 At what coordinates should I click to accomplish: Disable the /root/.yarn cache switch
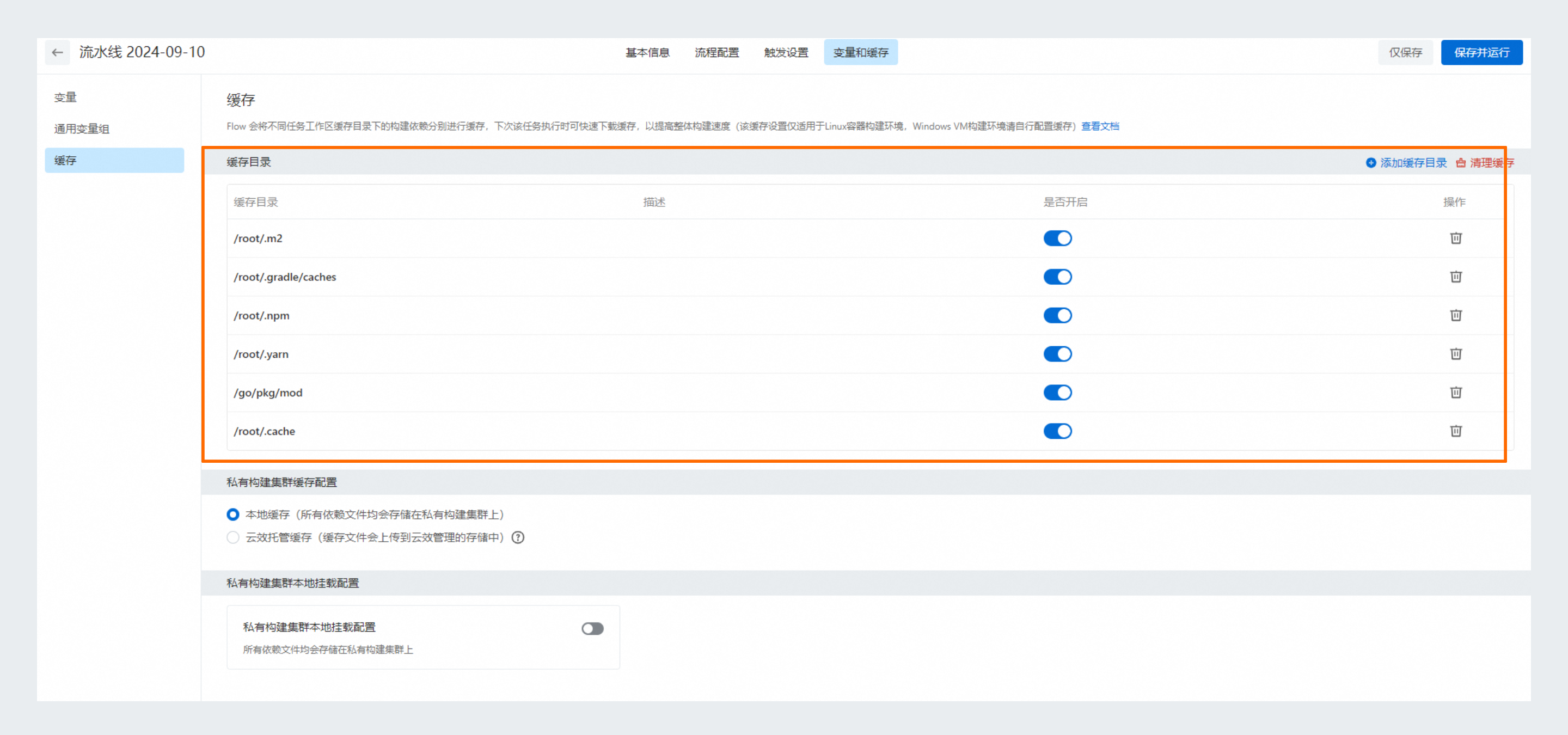click(1057, 354)
